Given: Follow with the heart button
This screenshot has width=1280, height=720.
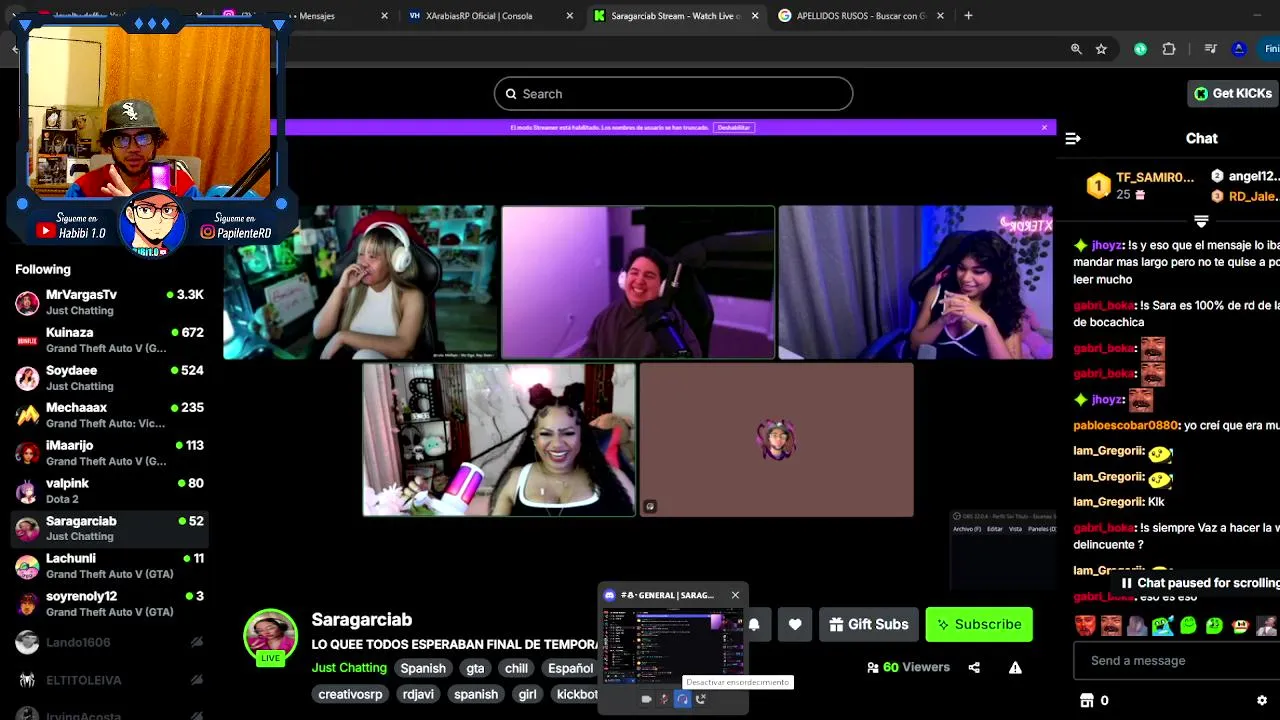Looking at the screenshot, I should 795,624.
